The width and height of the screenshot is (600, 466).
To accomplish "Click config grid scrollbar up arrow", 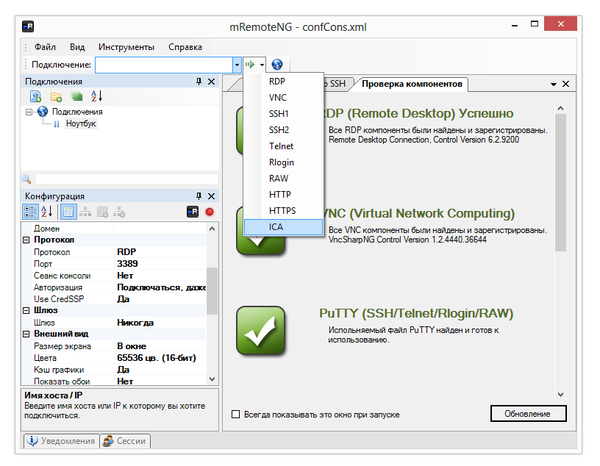I will pyautogui.click(x=212, y=229).
